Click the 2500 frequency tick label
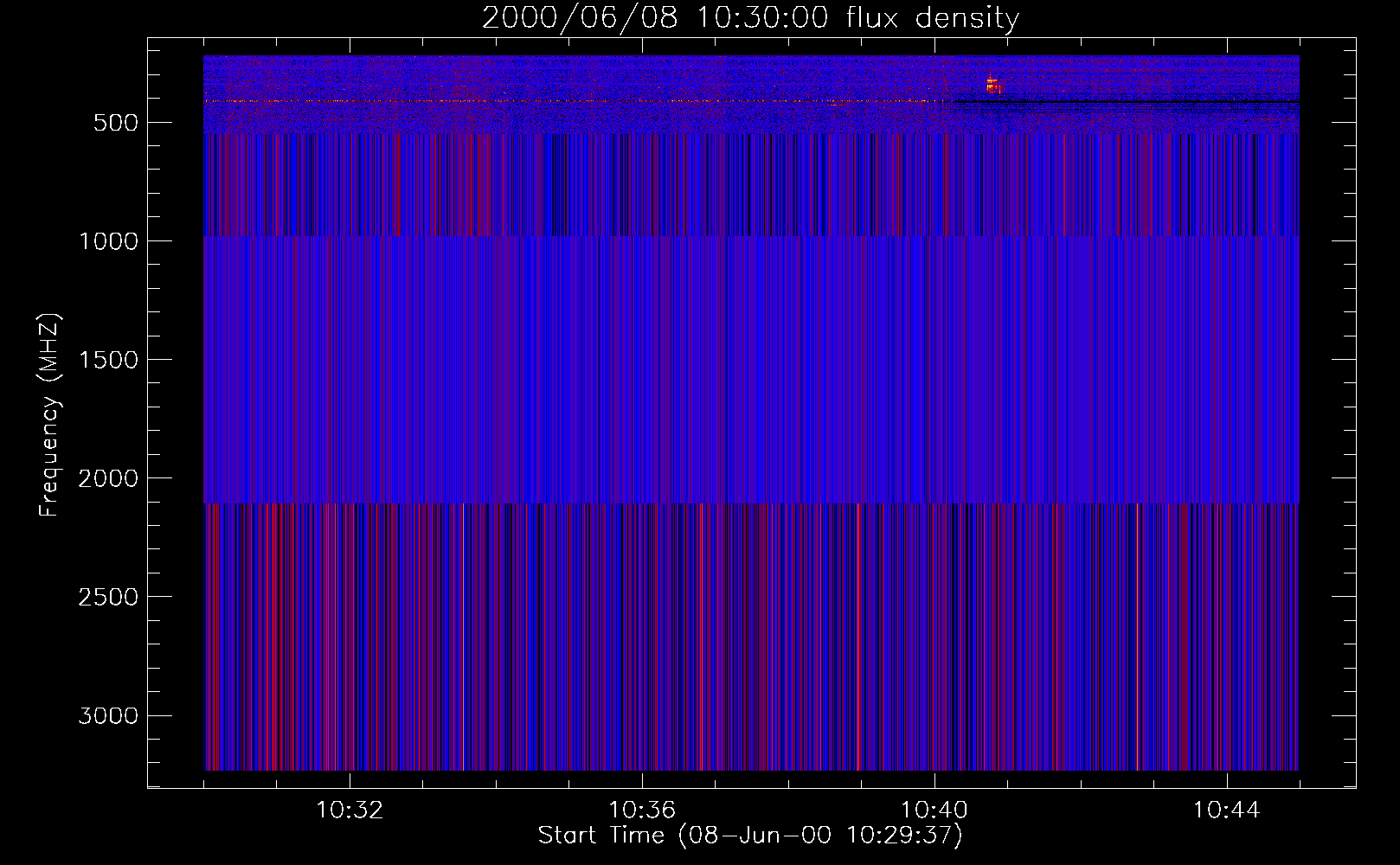This screenshot has width=1400, height=865. [108, 597]
